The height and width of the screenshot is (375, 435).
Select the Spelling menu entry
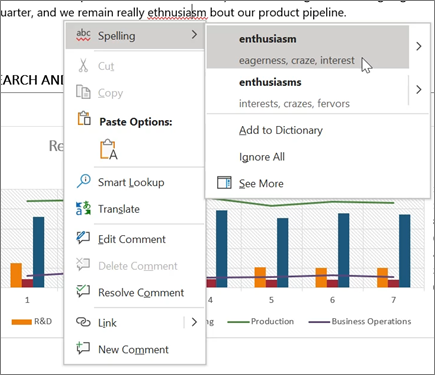tap(135, 35)
